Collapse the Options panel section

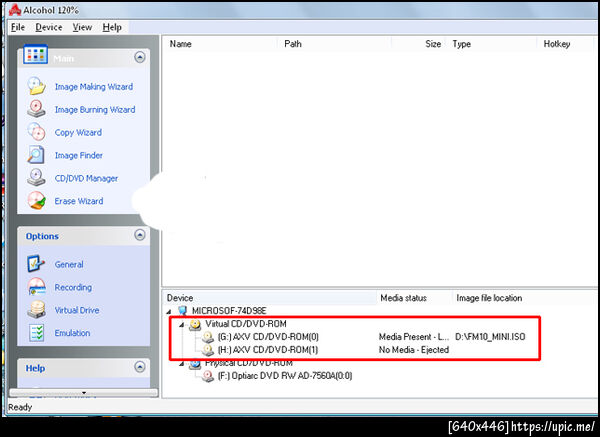click(x=140, y=235)
